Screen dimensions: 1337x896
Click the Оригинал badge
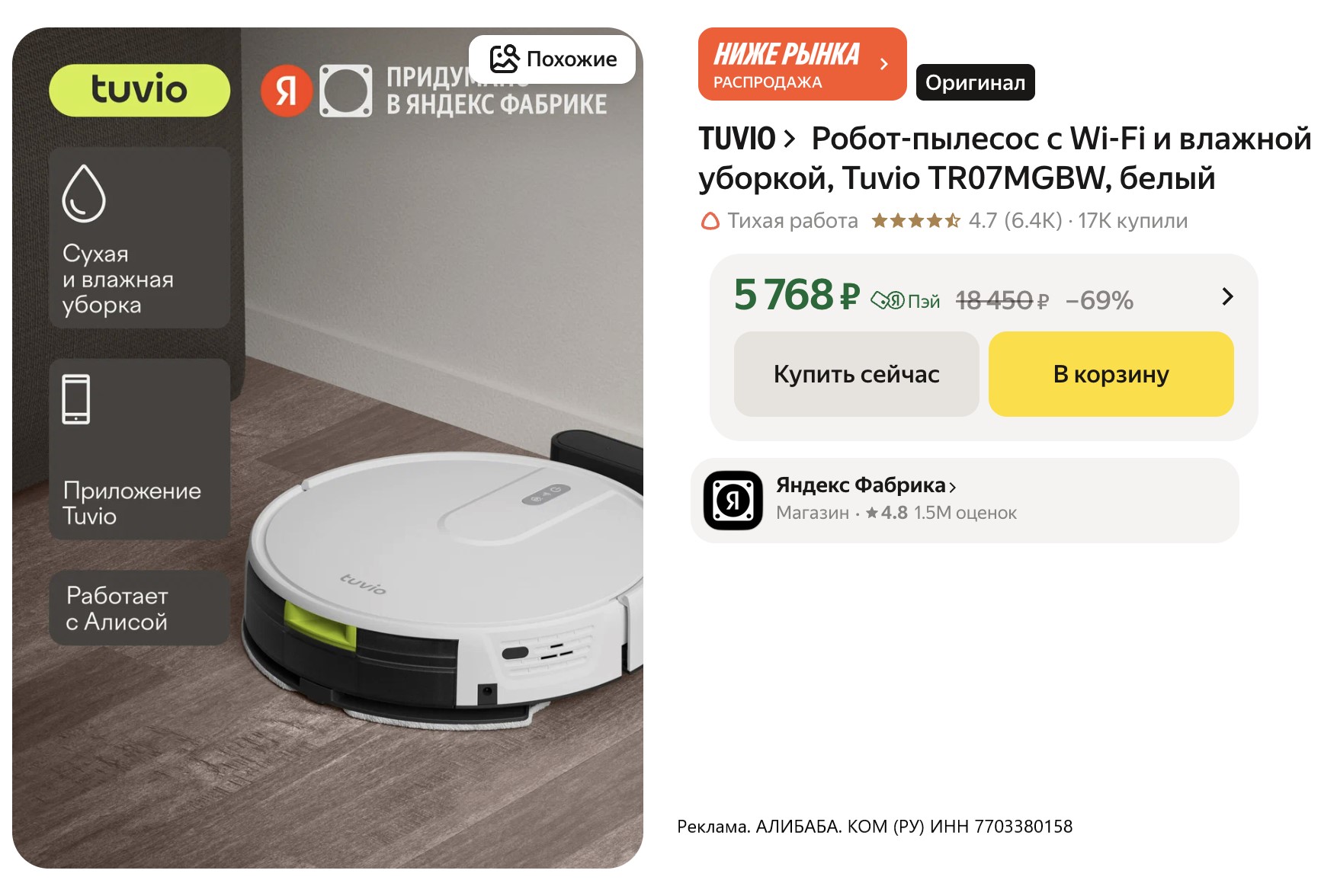tap(975, 82)
